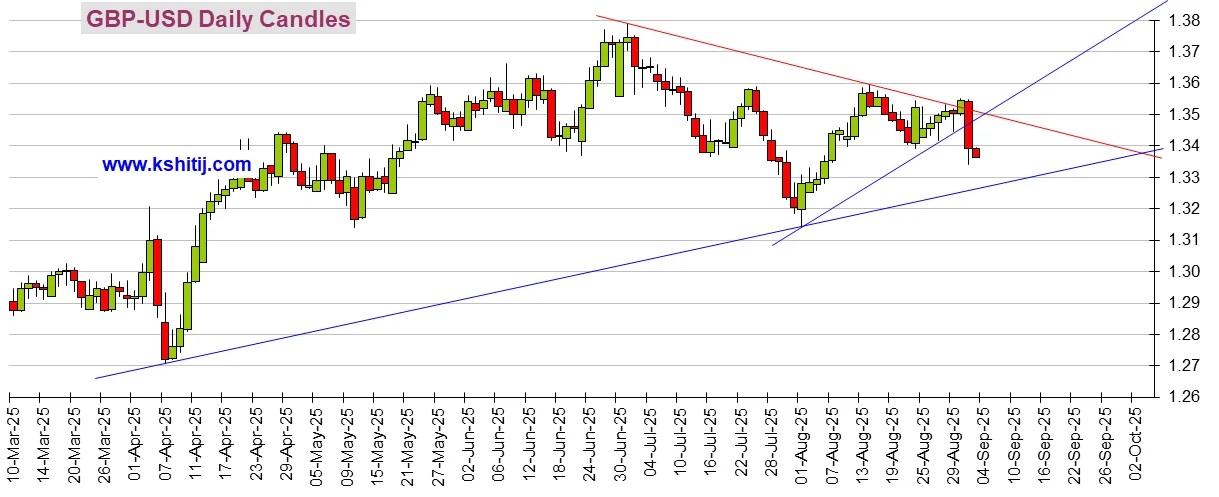
Task: Click the GBP-USD Daily Candles title
Action: [x=218, y=19]
